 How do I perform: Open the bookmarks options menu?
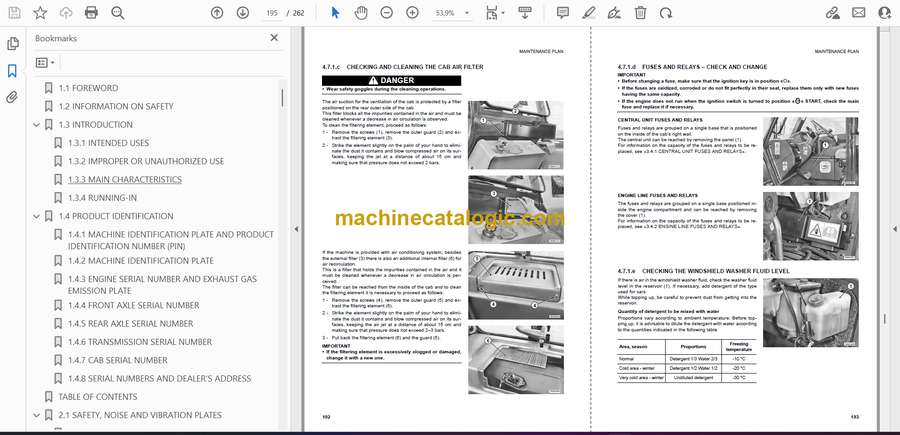point(45,63)
